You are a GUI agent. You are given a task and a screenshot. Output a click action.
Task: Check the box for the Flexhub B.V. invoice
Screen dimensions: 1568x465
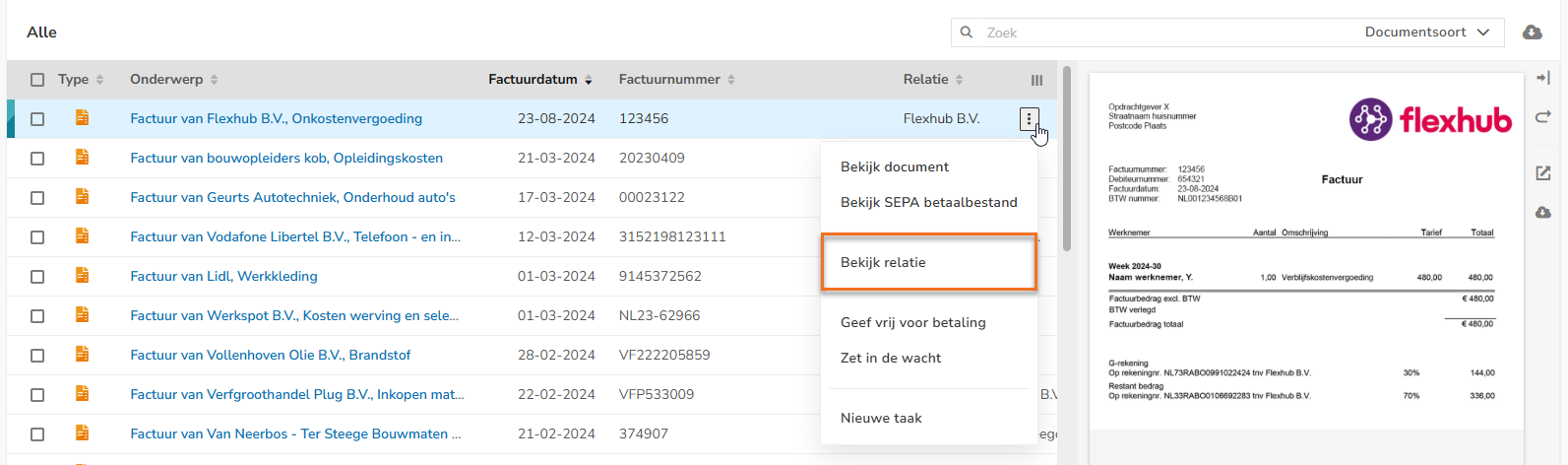click(37, 119)
